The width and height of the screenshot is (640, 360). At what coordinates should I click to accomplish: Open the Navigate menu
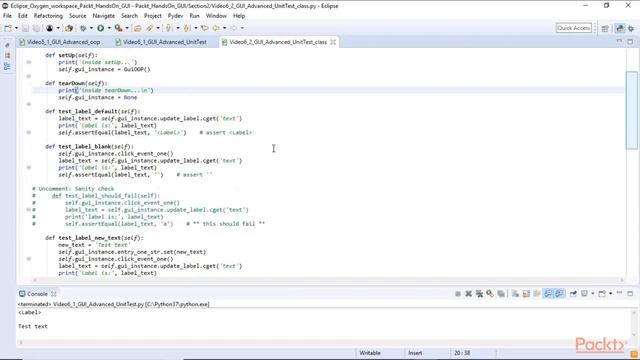pos(104,16)
